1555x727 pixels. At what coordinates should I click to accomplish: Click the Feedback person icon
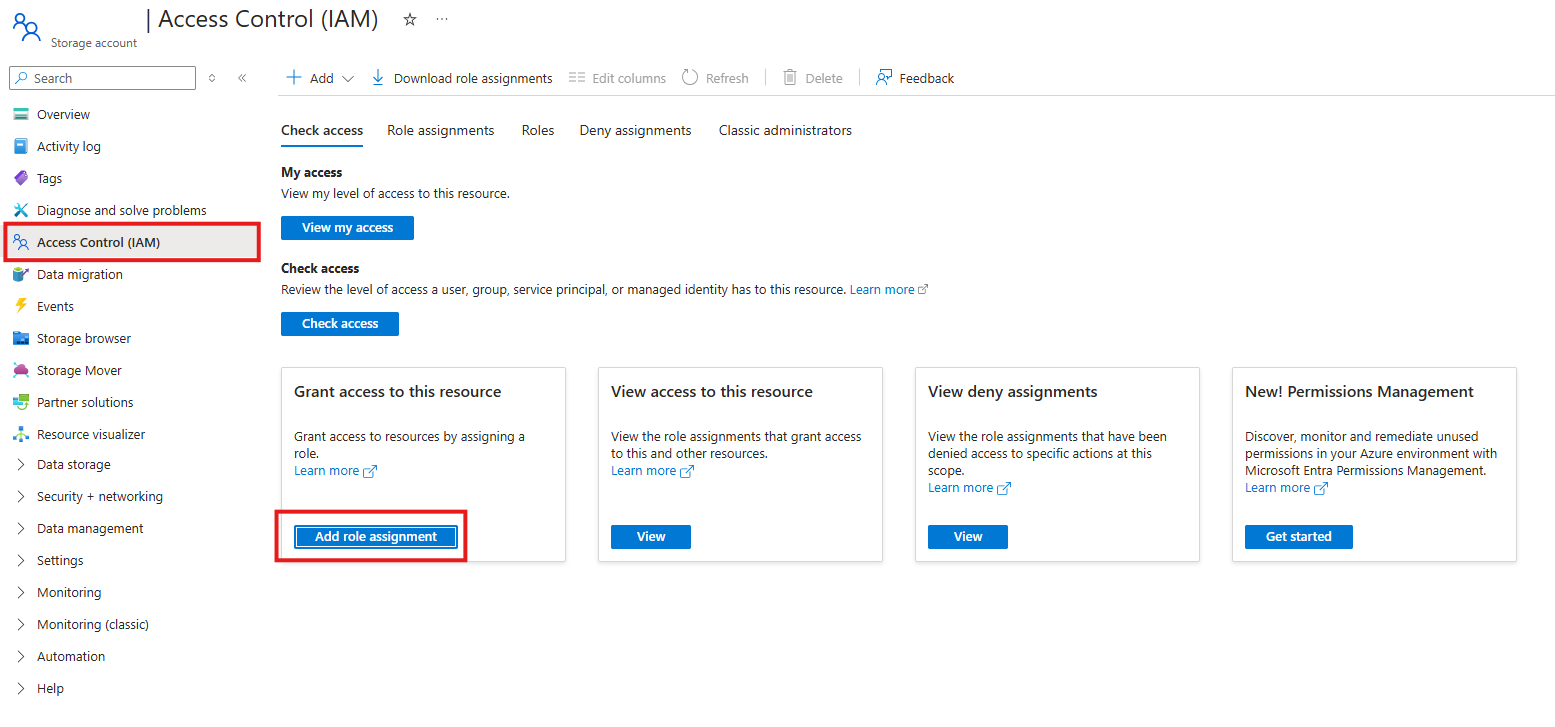pyautogui.click(x=884, y=78)
